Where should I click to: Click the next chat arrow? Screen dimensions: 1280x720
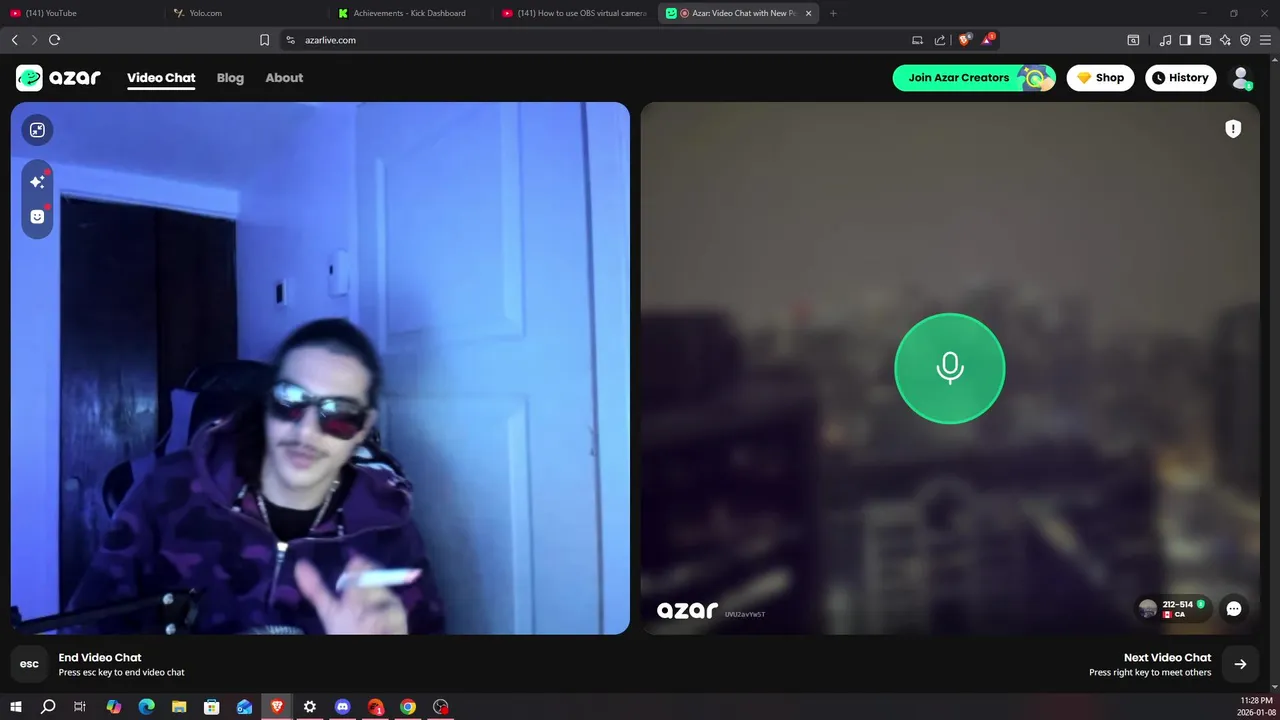(x=1240, y=664)
